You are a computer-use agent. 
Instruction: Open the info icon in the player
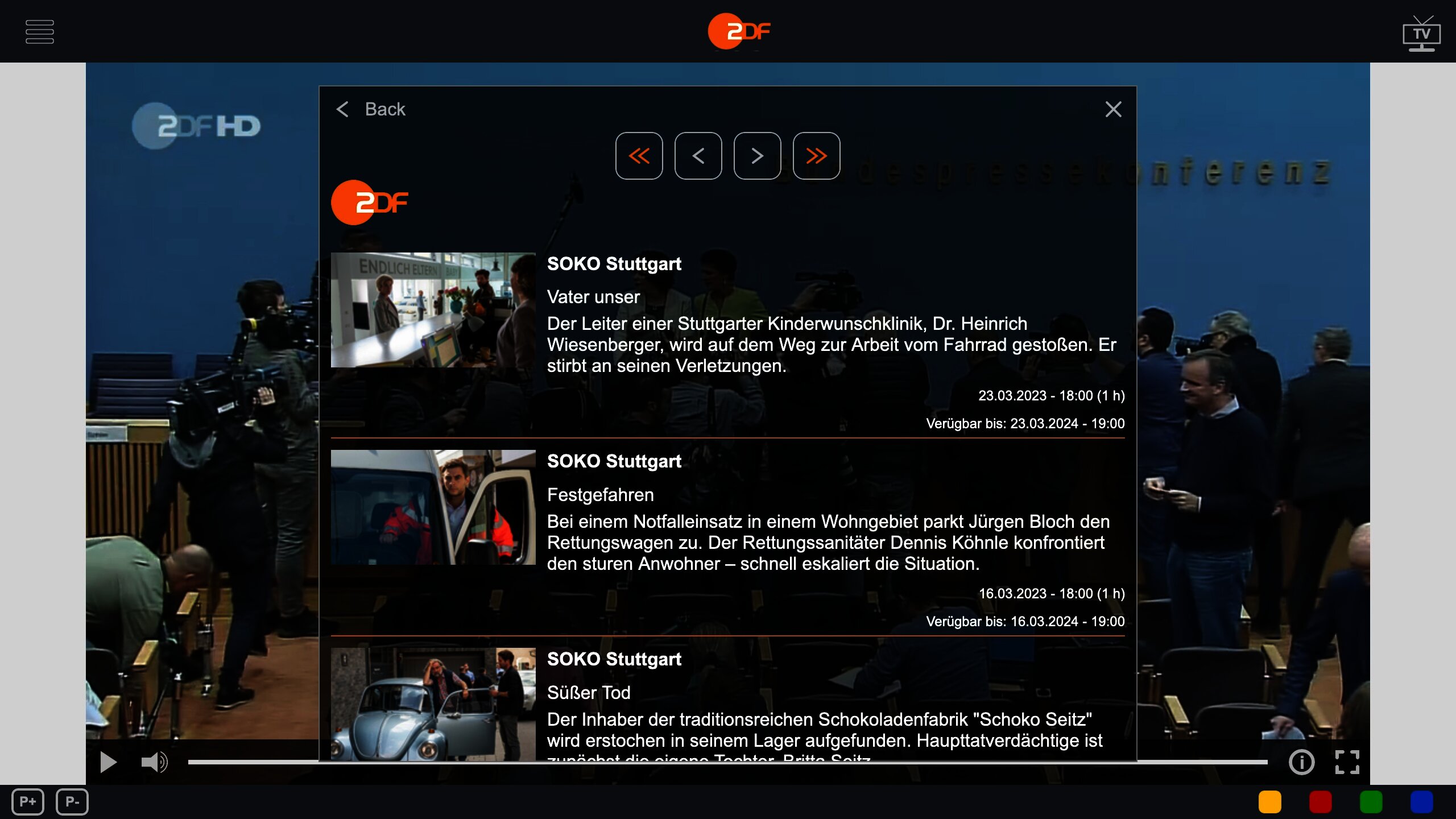(x=1301, y=762)
